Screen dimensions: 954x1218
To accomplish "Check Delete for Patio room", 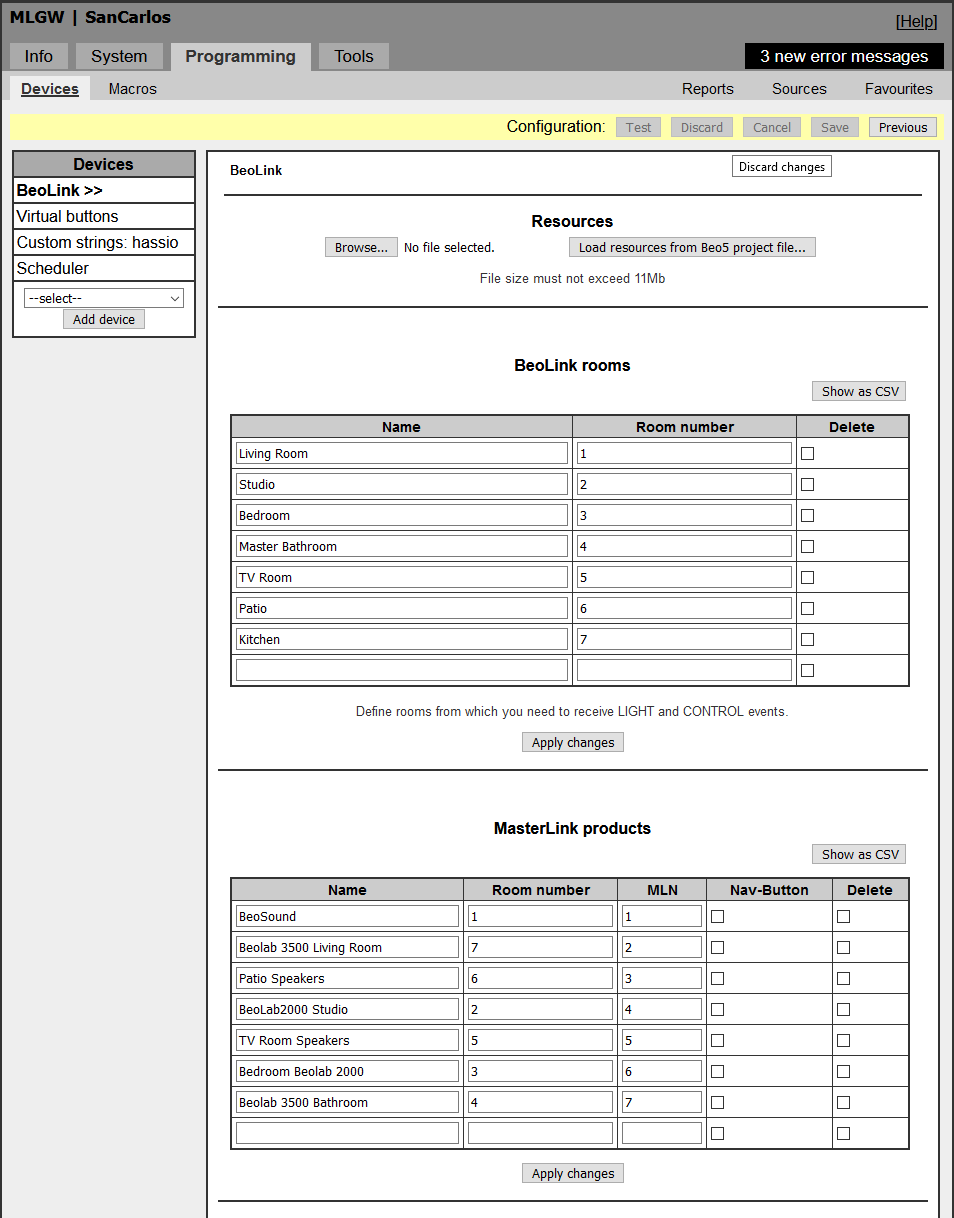I will (808, 608).
